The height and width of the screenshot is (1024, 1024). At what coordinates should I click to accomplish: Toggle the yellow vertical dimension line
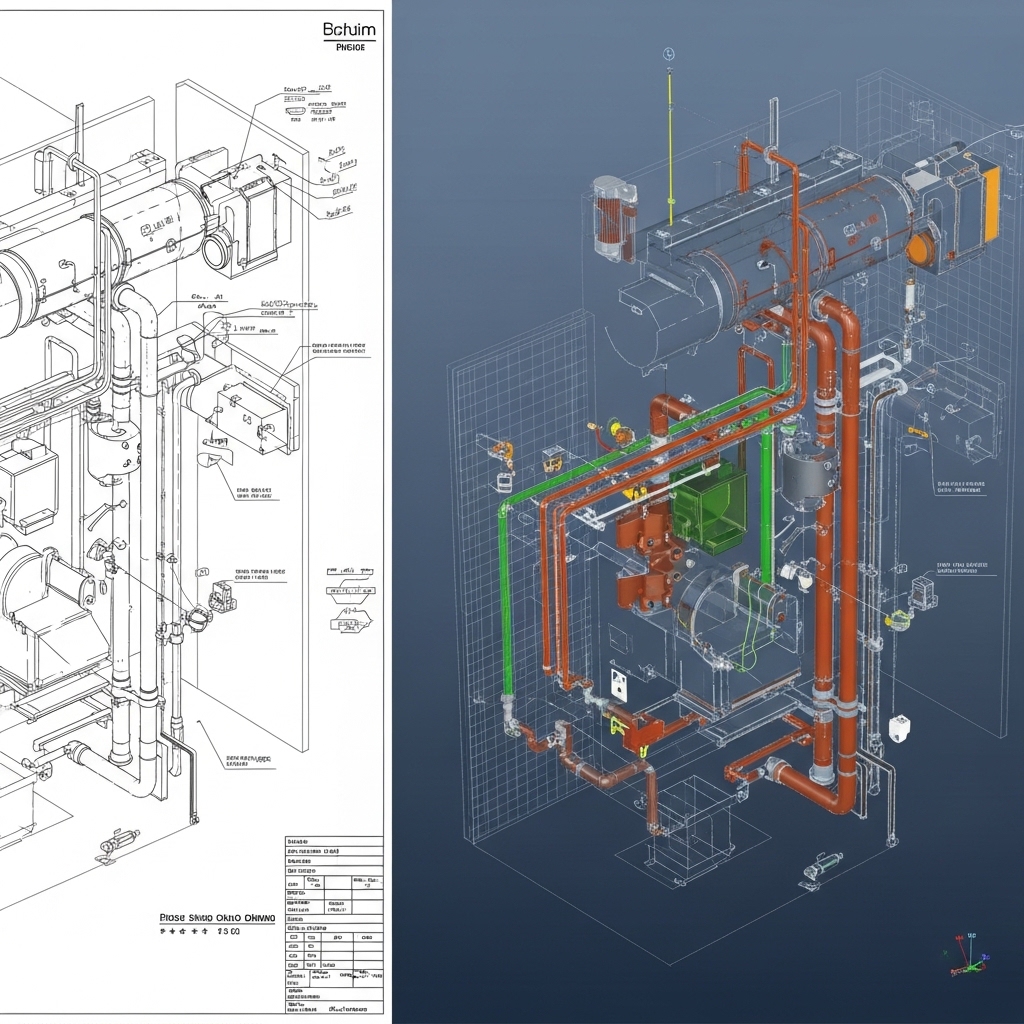pyautogui.click(x=668, y=130)
